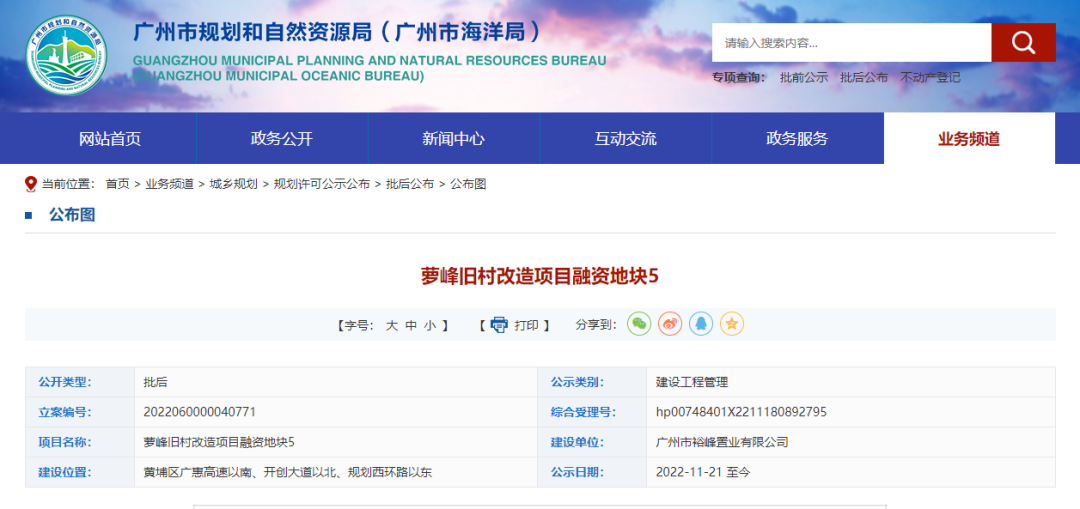Click the 项目名称 label
Screen dimensions: 1080x509
65,442
